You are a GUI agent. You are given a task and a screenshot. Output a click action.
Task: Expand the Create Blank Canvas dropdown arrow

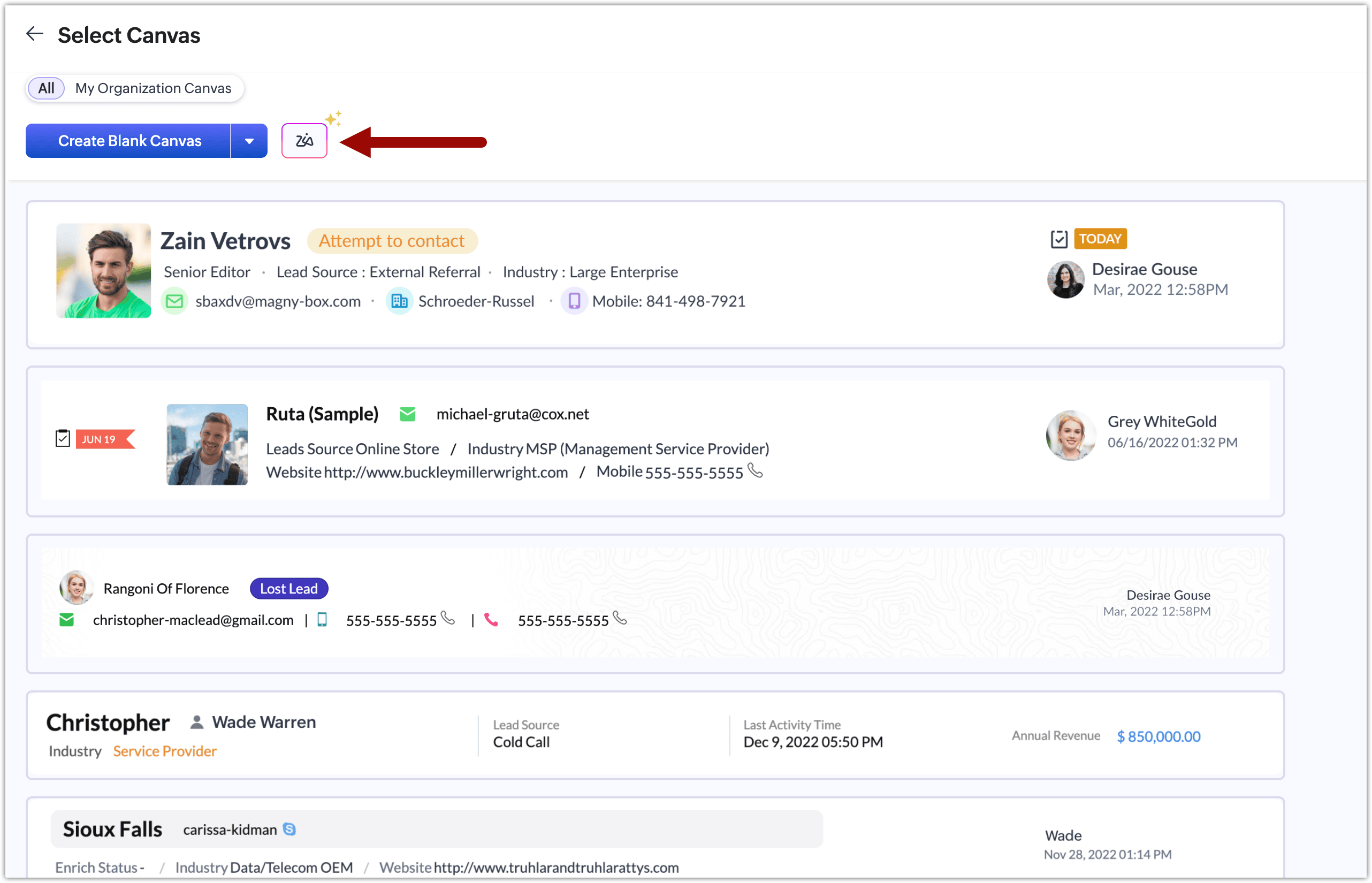pos(249,141)
